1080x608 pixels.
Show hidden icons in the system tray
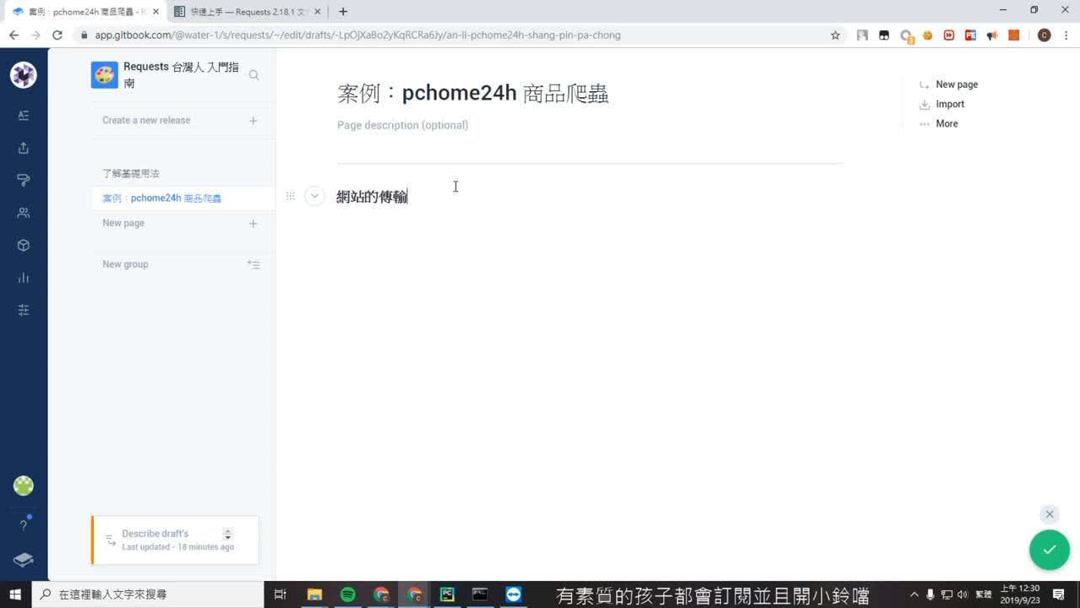pyautogui.click(x=914, y=594)
